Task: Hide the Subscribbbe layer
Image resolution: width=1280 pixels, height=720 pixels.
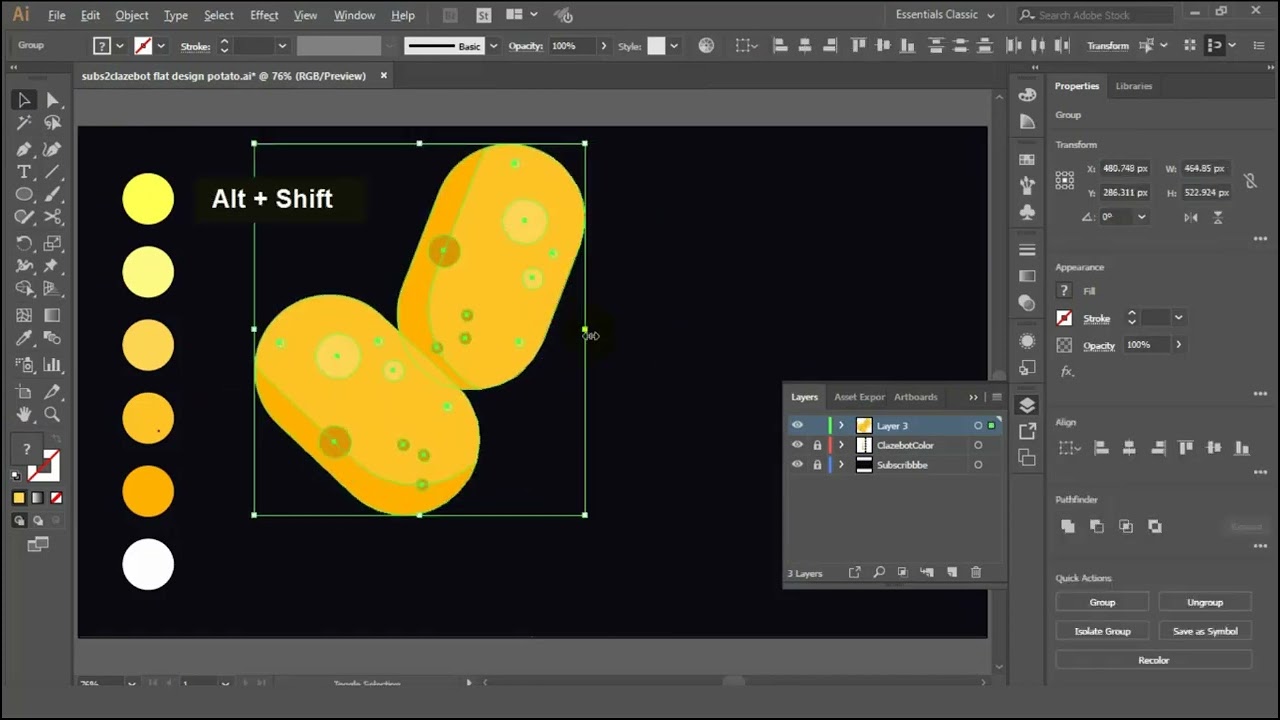Action: tap(797, 464)
